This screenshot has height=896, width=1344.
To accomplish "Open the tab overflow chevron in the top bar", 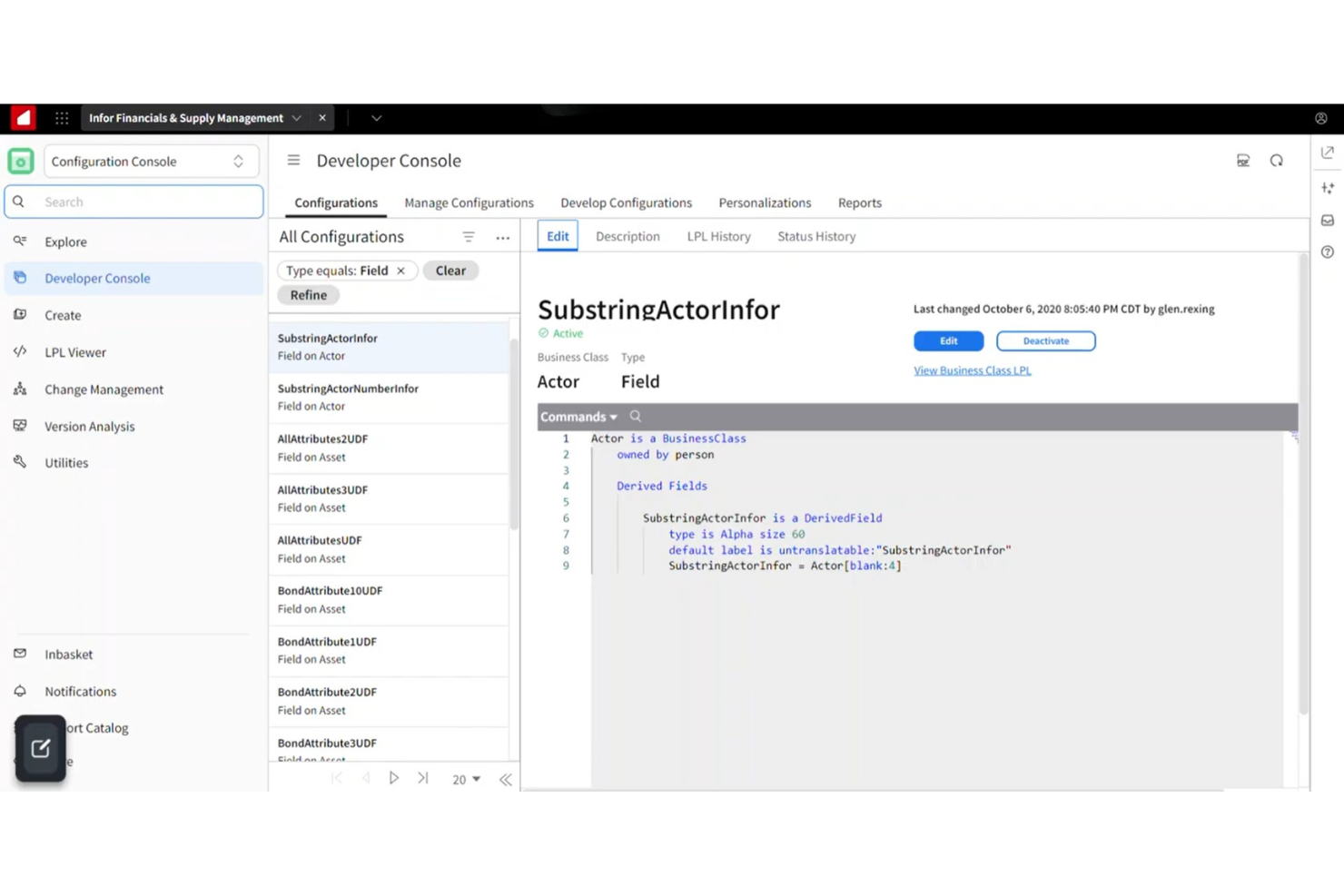I will coord(376,118).
